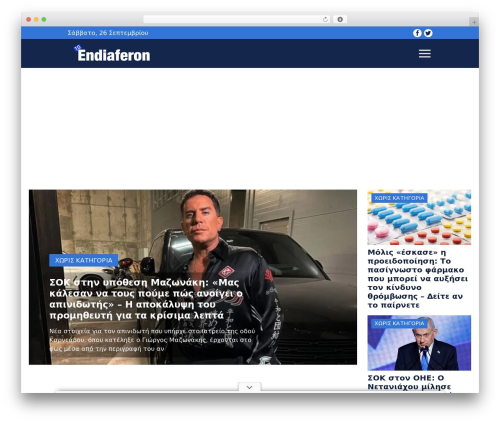The height and width of the screenshot is (423, 500).
Task: Click the Endiaferon site logo
Action: [x=112, y=54]
